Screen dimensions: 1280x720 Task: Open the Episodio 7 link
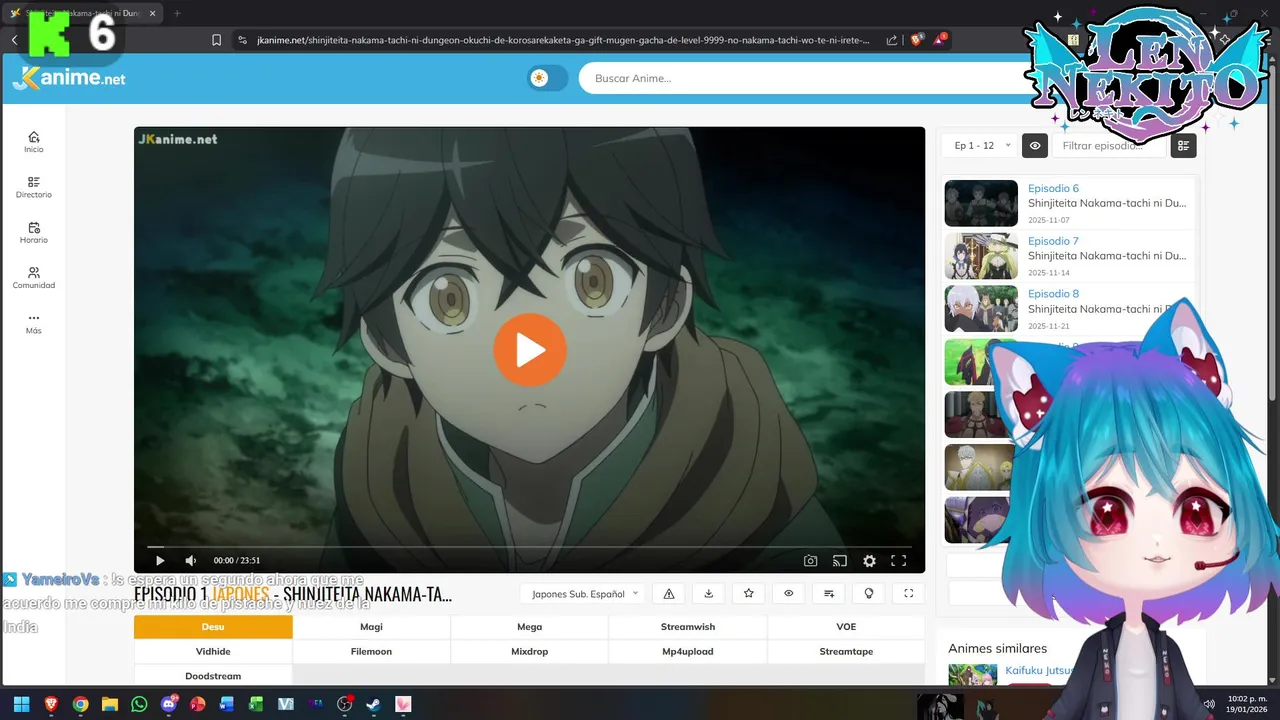1053,241
